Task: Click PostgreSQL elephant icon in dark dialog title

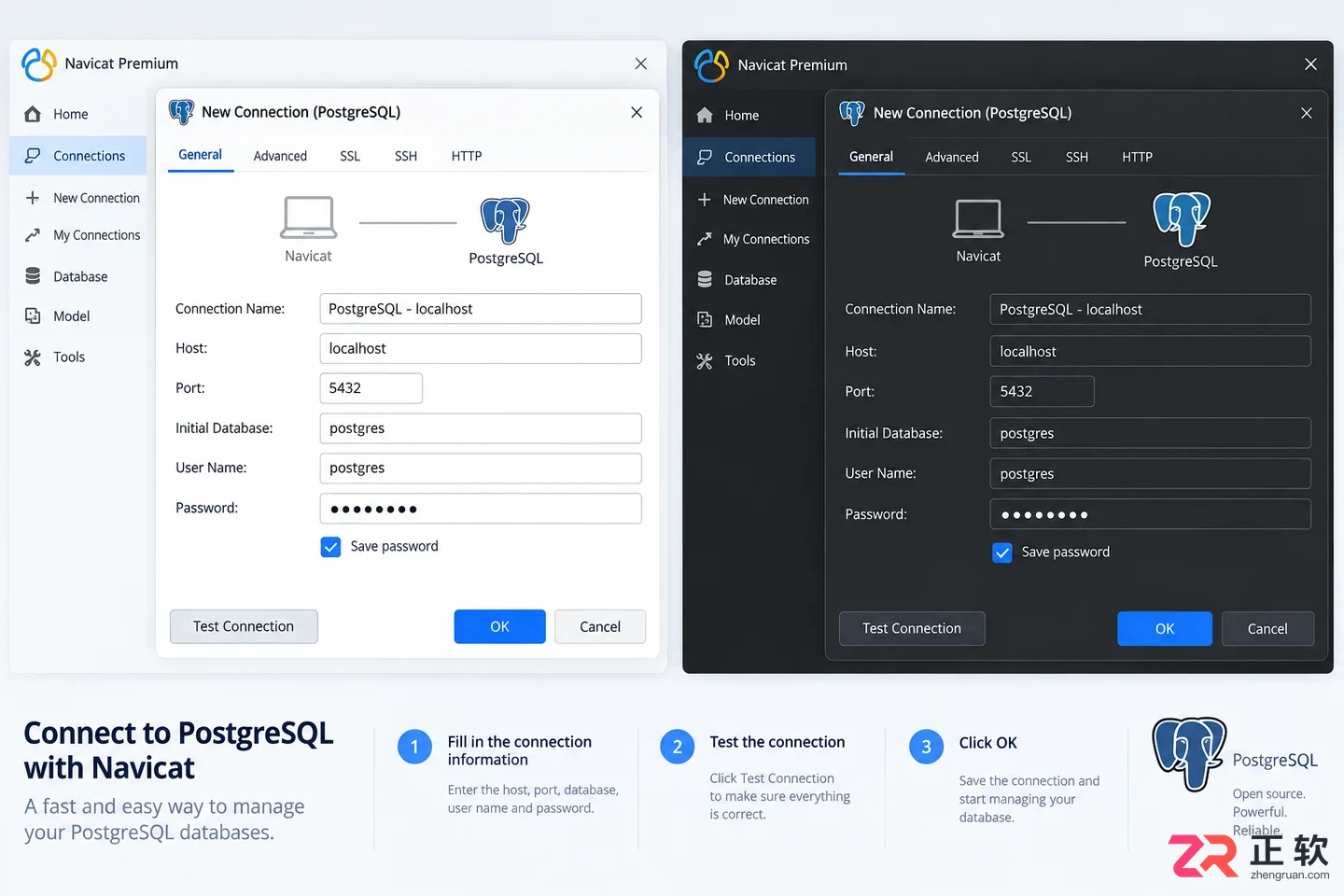Action: pyautogui.click(x=852, y=113)
